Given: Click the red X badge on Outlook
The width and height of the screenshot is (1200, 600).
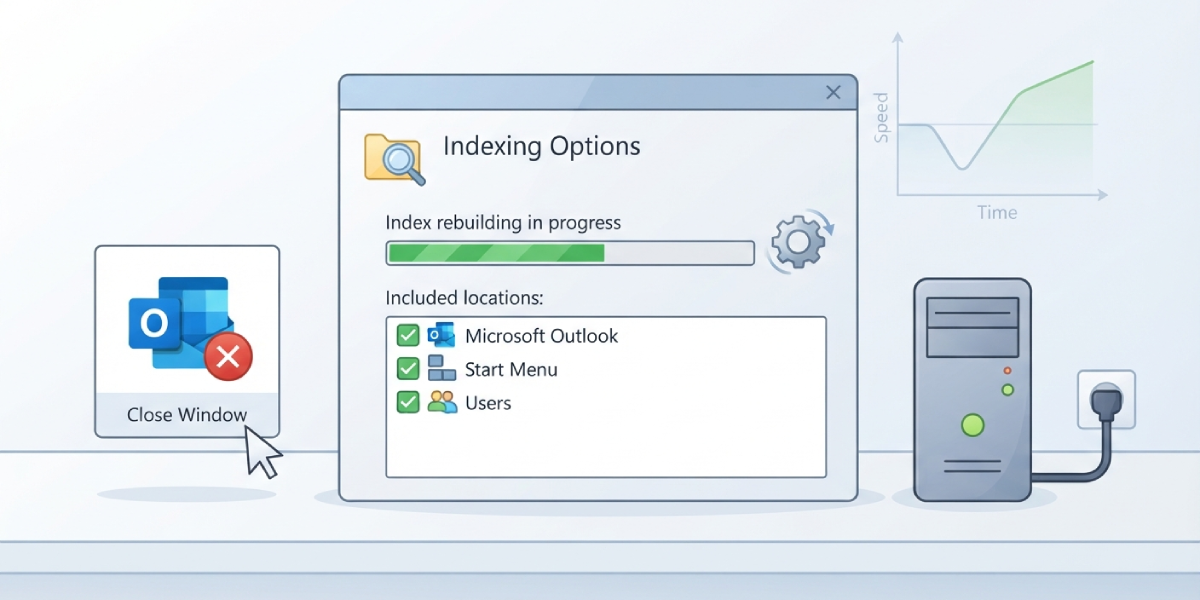Looking at the screenshot, I should (228, 357).
